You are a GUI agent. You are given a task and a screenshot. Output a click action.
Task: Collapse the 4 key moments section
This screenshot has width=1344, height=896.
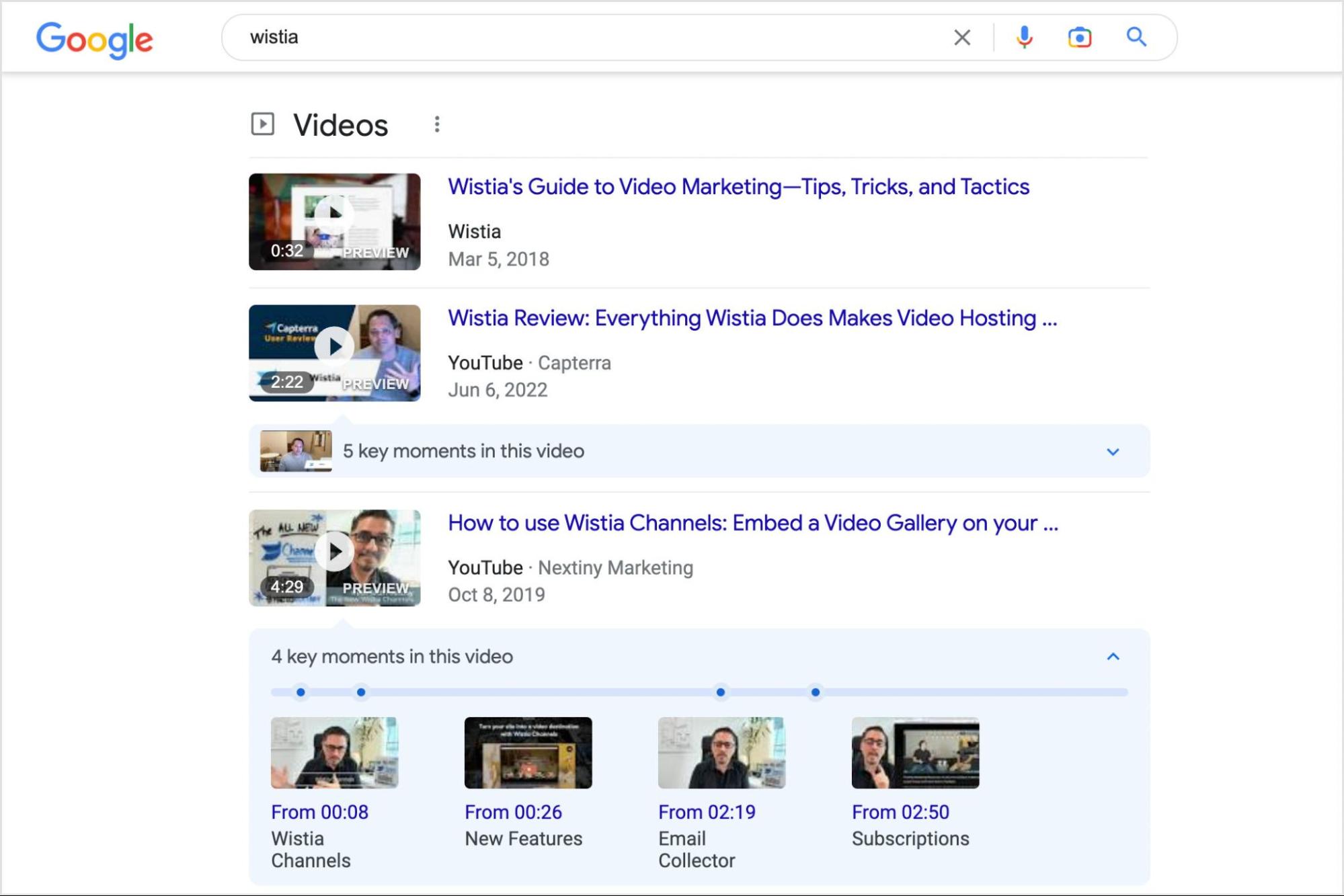click(1113, 657)
